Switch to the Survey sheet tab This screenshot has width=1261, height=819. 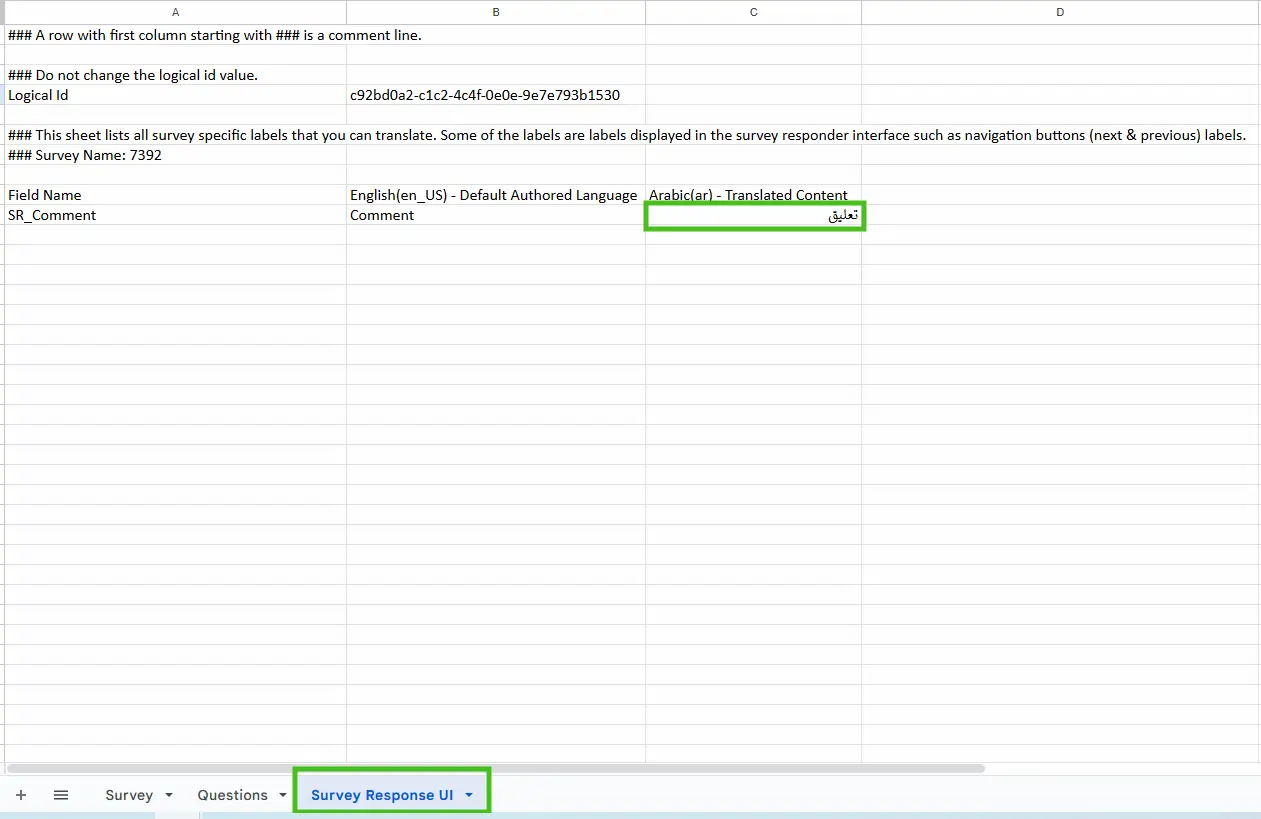point(127,794)
